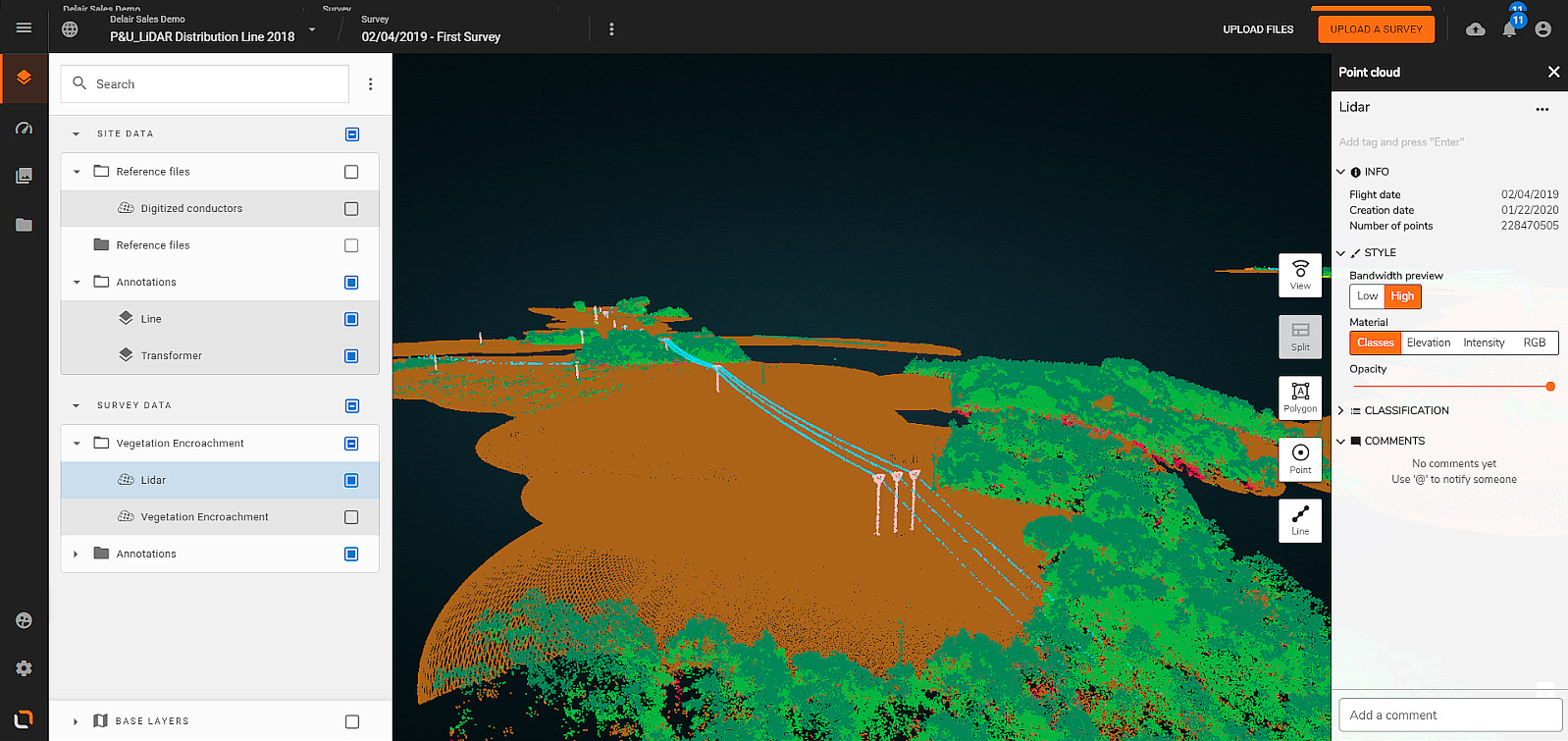
Task: Open the files folder icon in sidebar
Action: (24, 225)
